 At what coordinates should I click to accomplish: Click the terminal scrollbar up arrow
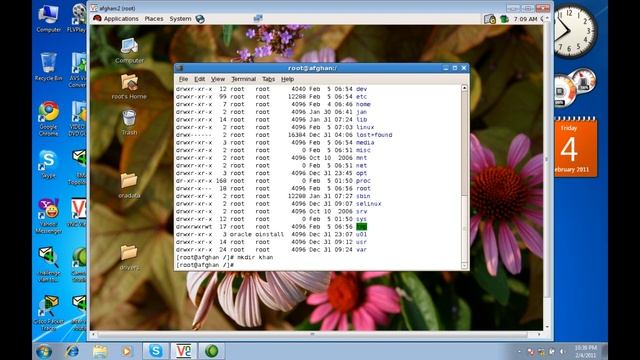tap(464, 88)
